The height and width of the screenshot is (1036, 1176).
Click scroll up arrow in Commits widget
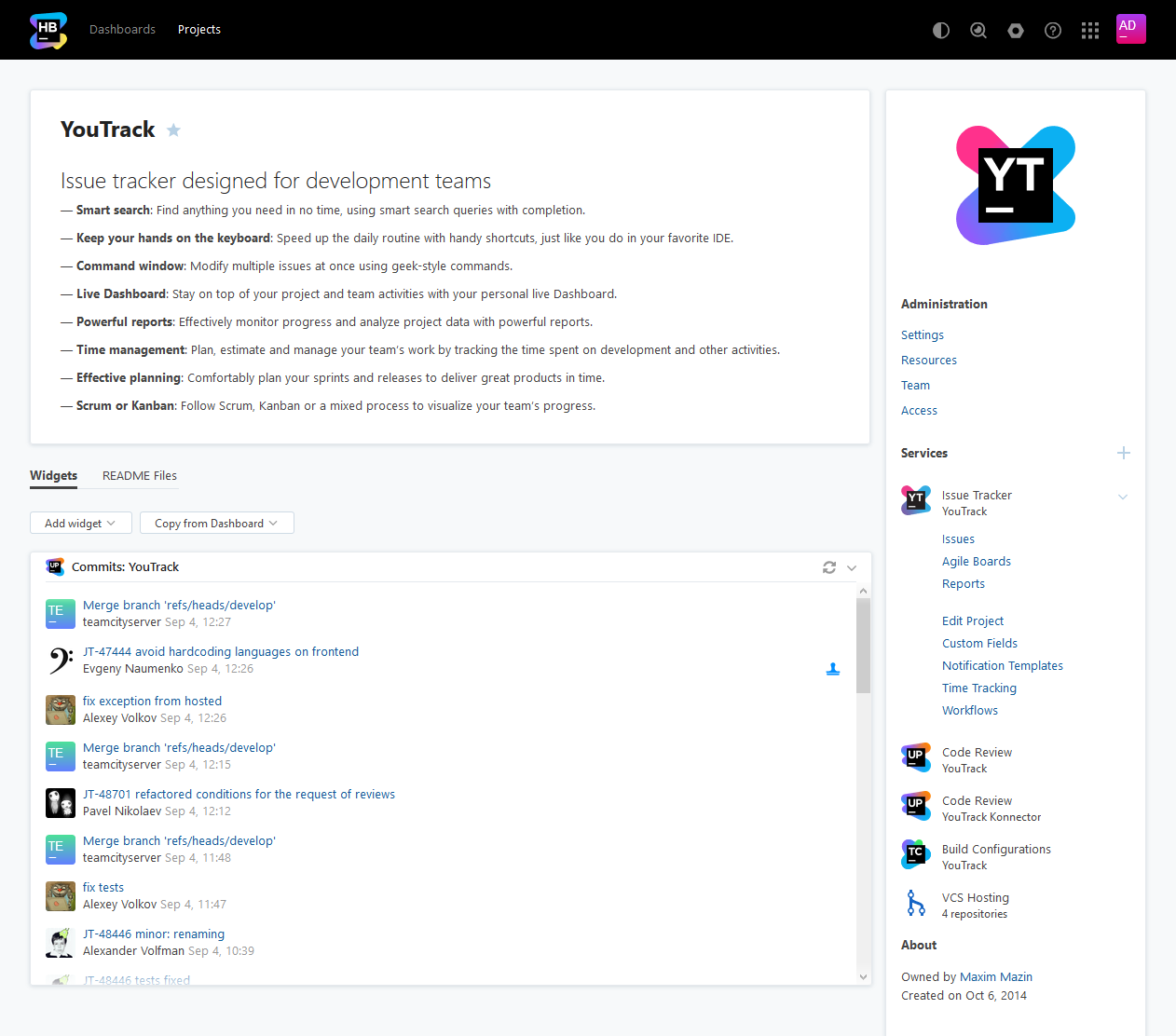coord(863,591)
